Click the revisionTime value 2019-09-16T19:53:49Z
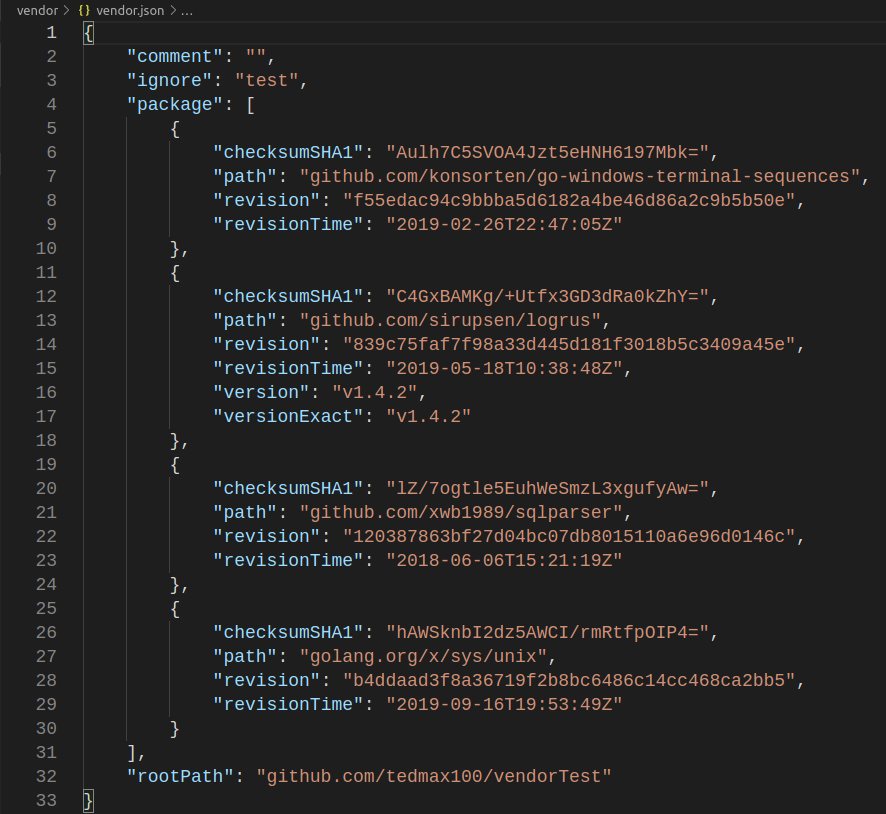This screenshot has height=814, width=886. 504,704
